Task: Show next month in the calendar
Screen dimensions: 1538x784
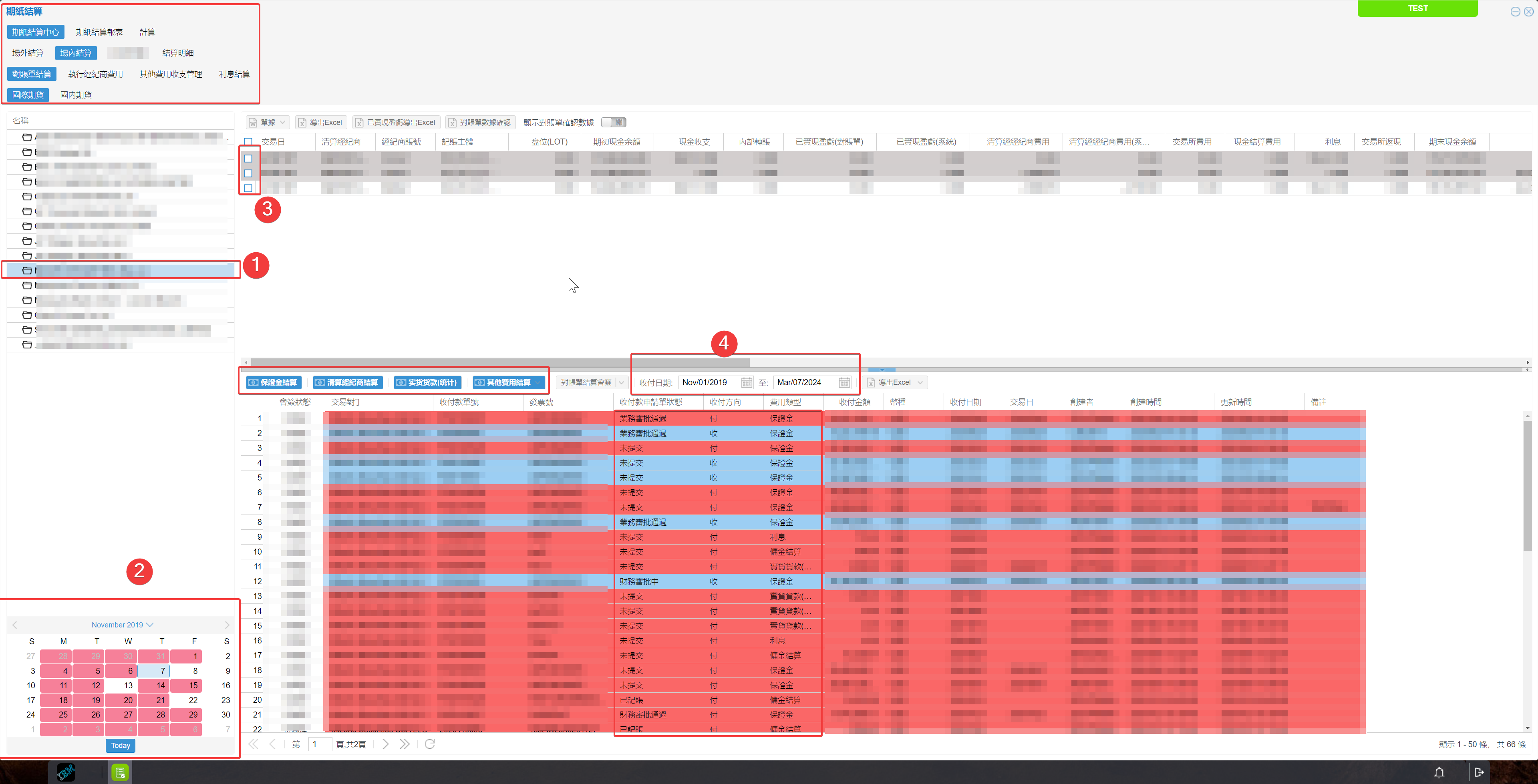Action: [x=227, y=625]
